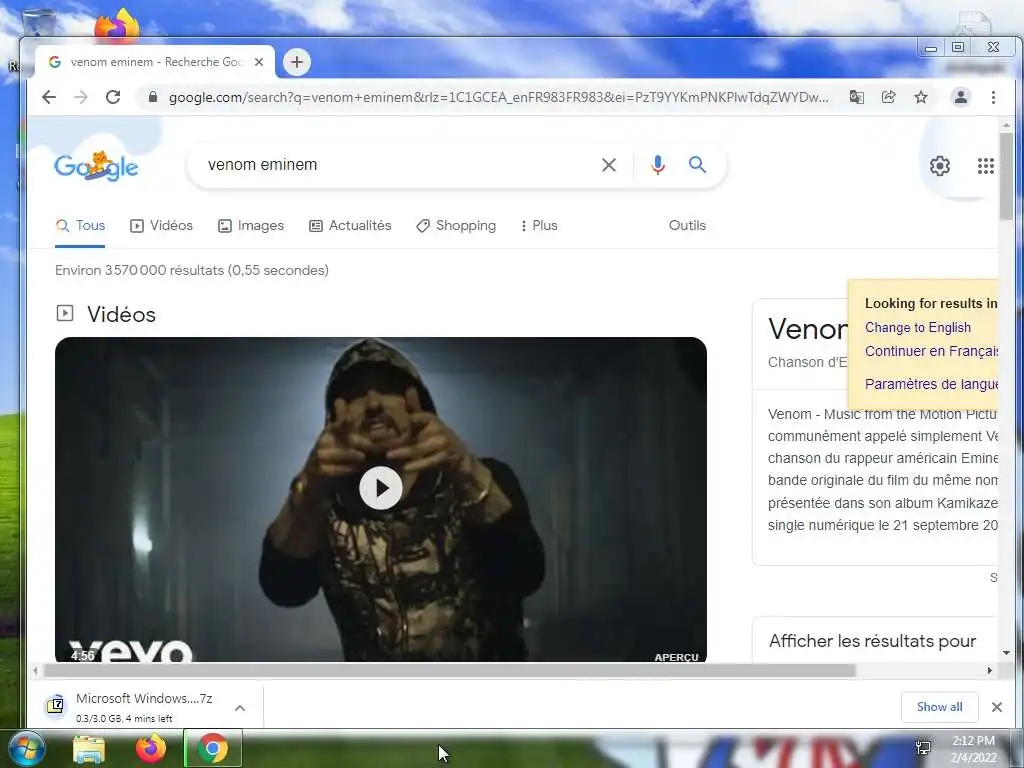Switch to the Images search tab
The height and width of the screenshot is (768, 1024).
coord(251,225)
